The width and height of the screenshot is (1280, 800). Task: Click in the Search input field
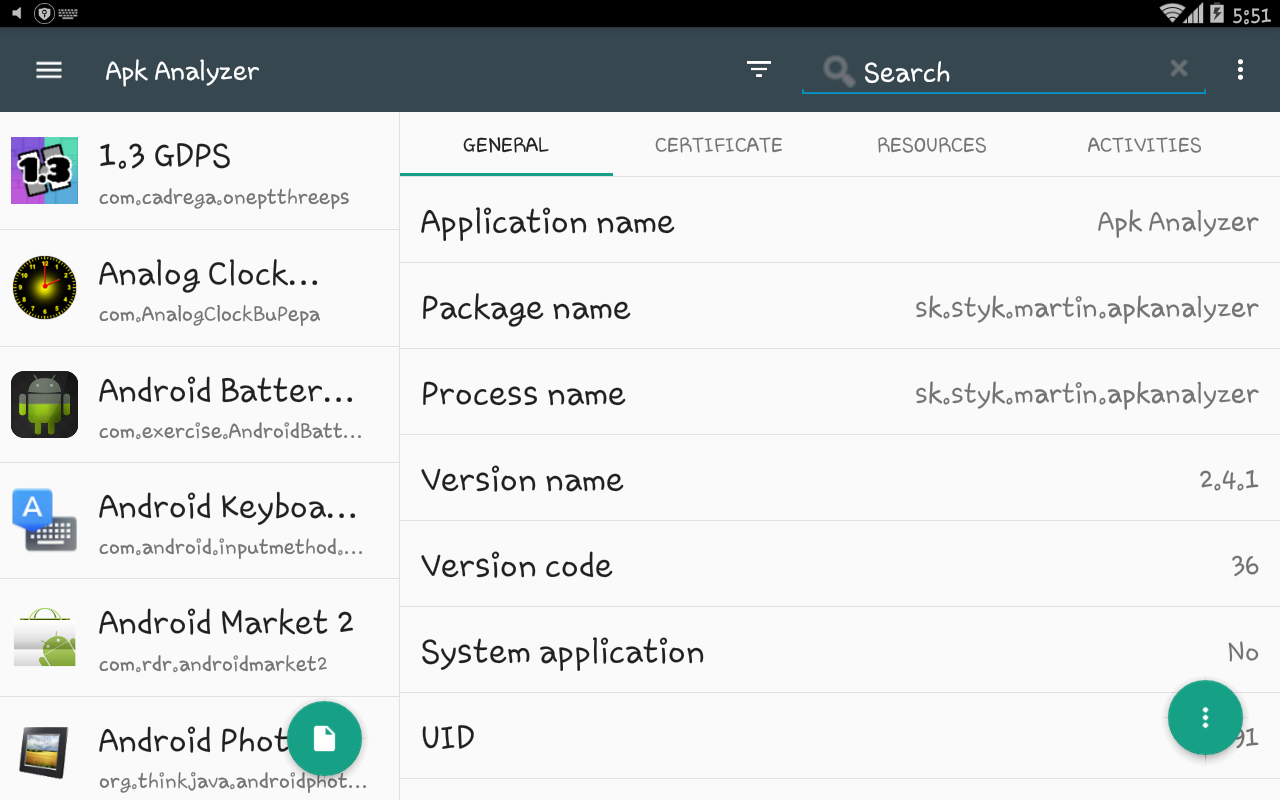click(x=1000, y=72)
